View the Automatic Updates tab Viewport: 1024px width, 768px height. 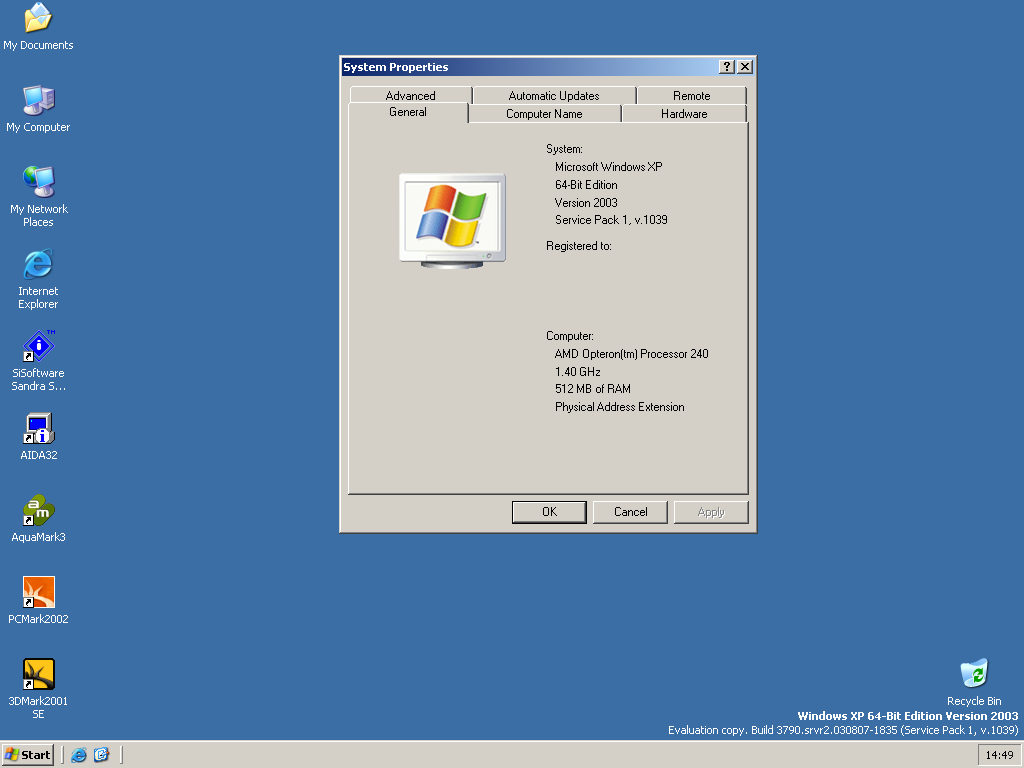point(552,95)
